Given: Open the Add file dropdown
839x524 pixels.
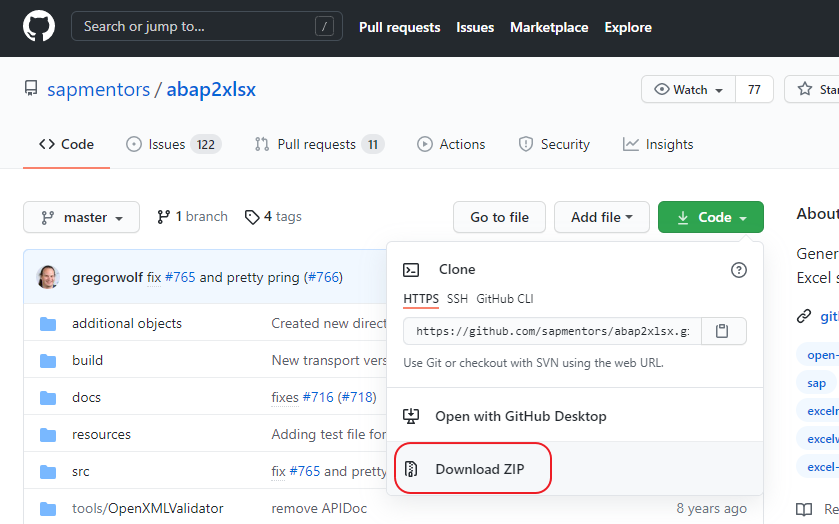Looking at the screenshot, I should [601, 217].
